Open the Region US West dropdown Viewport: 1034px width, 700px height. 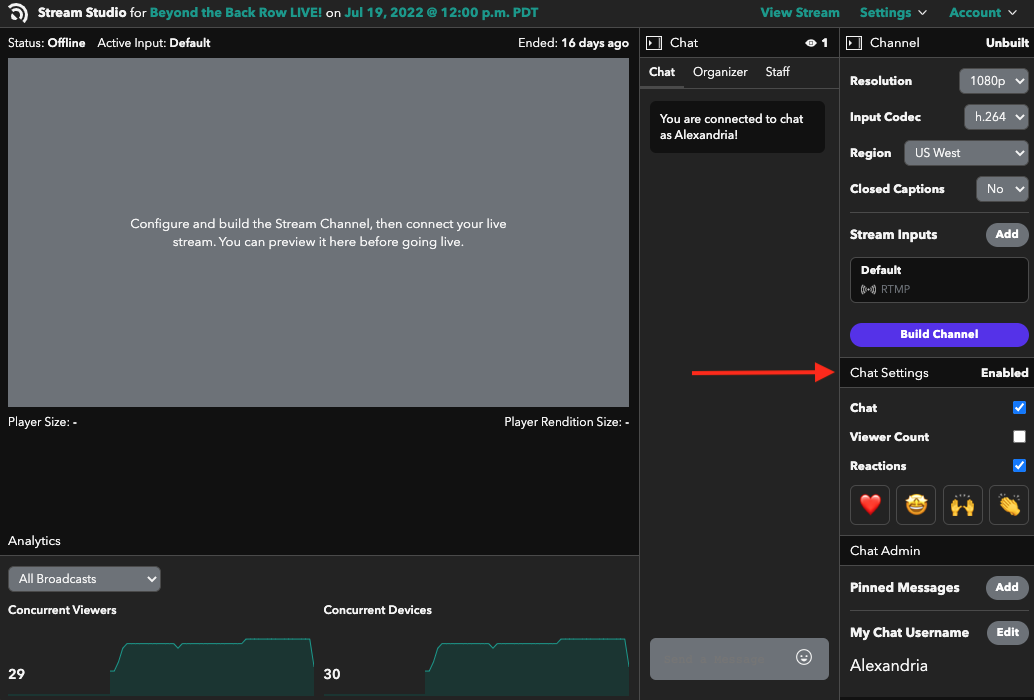[966, 153]
